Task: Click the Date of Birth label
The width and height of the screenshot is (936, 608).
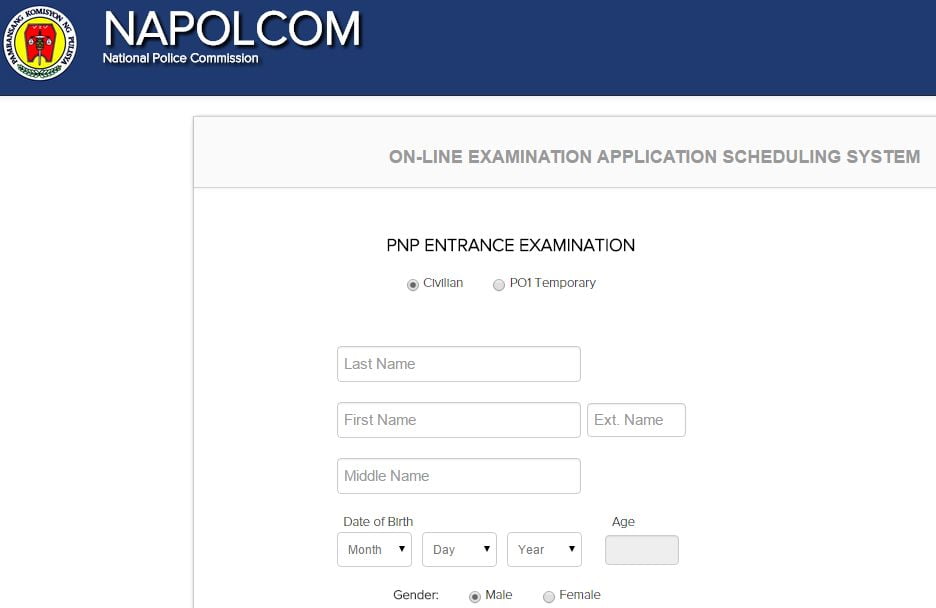Action: pyautogui.click(x=378, y=521)
